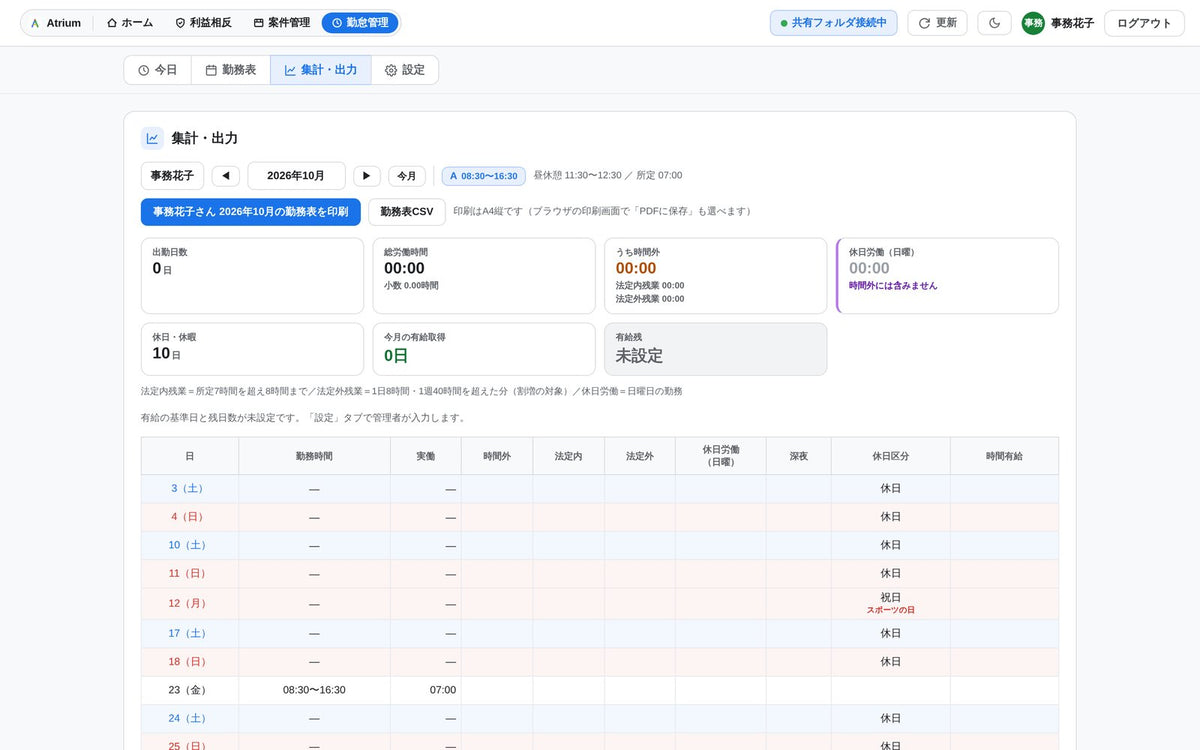
Task: Print 事務花子さん 2026年10月の勤務表
Action: (251, 212)
